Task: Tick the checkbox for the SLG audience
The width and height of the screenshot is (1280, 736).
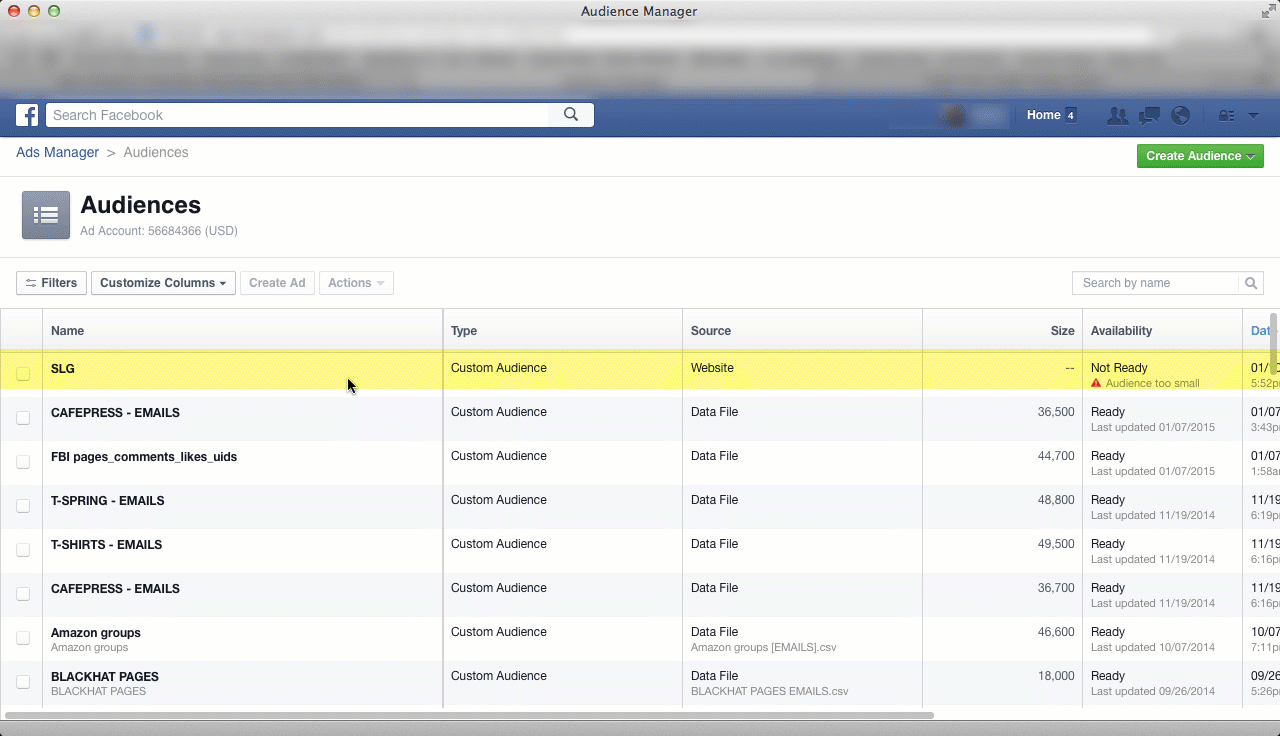Action: tap(23, 374)
